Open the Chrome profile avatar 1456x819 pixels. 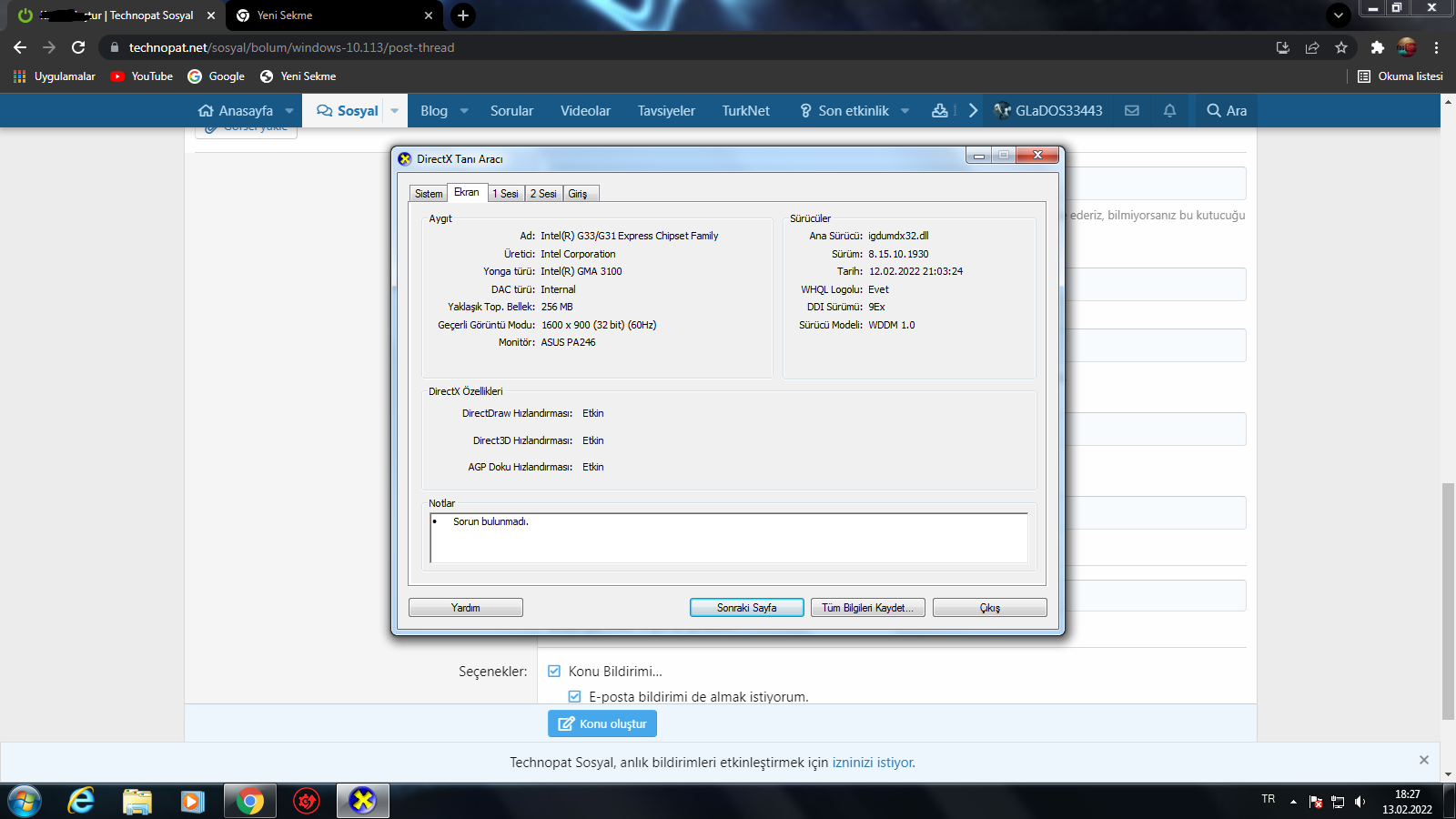coord(1407,47)
